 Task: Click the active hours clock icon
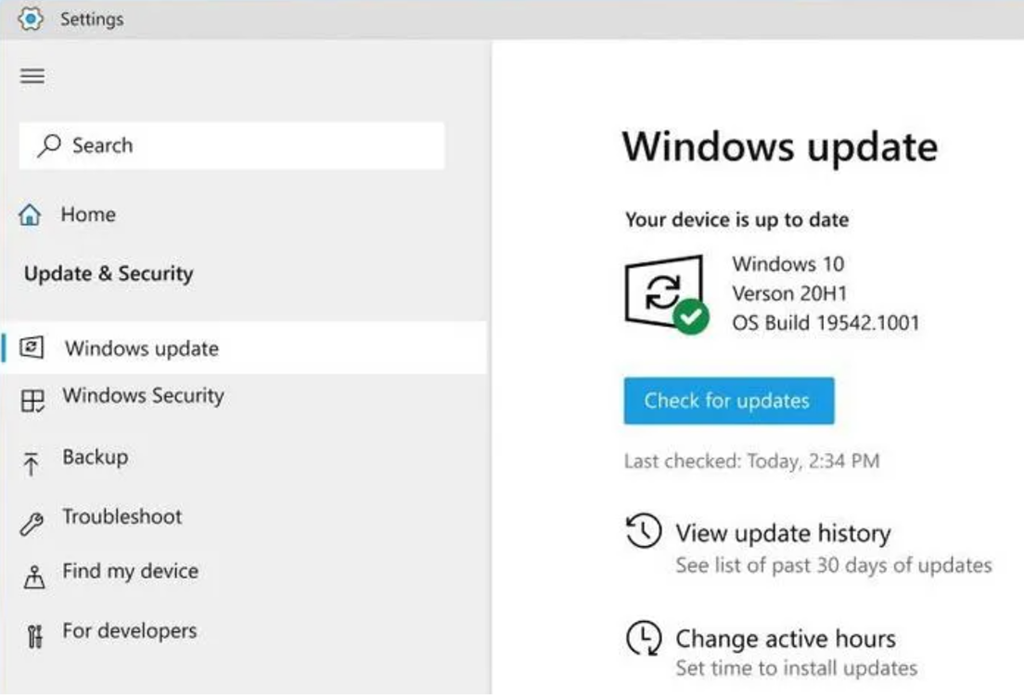(x=643, y=637)
